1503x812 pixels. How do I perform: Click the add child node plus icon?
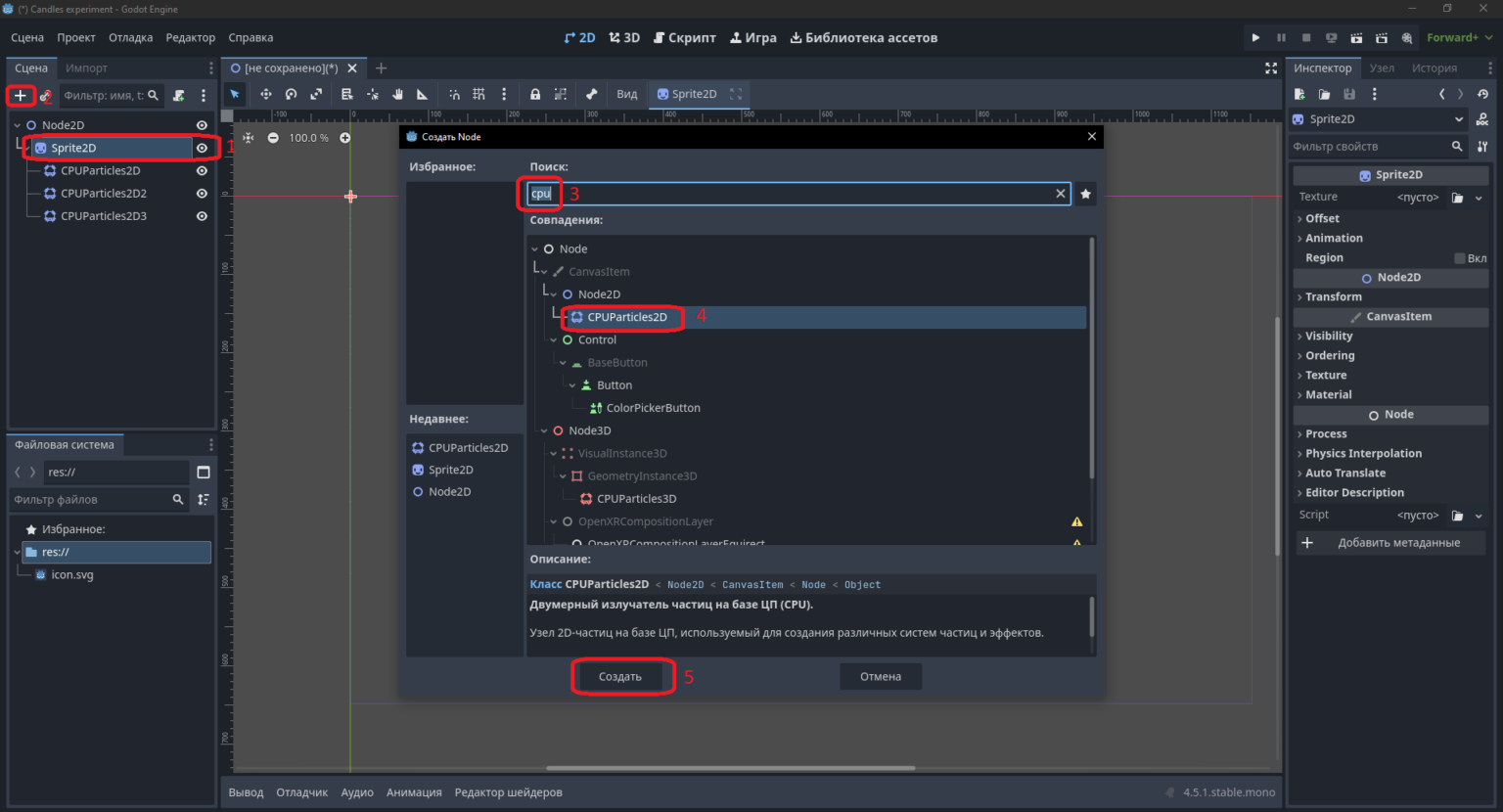click(20, 96)
